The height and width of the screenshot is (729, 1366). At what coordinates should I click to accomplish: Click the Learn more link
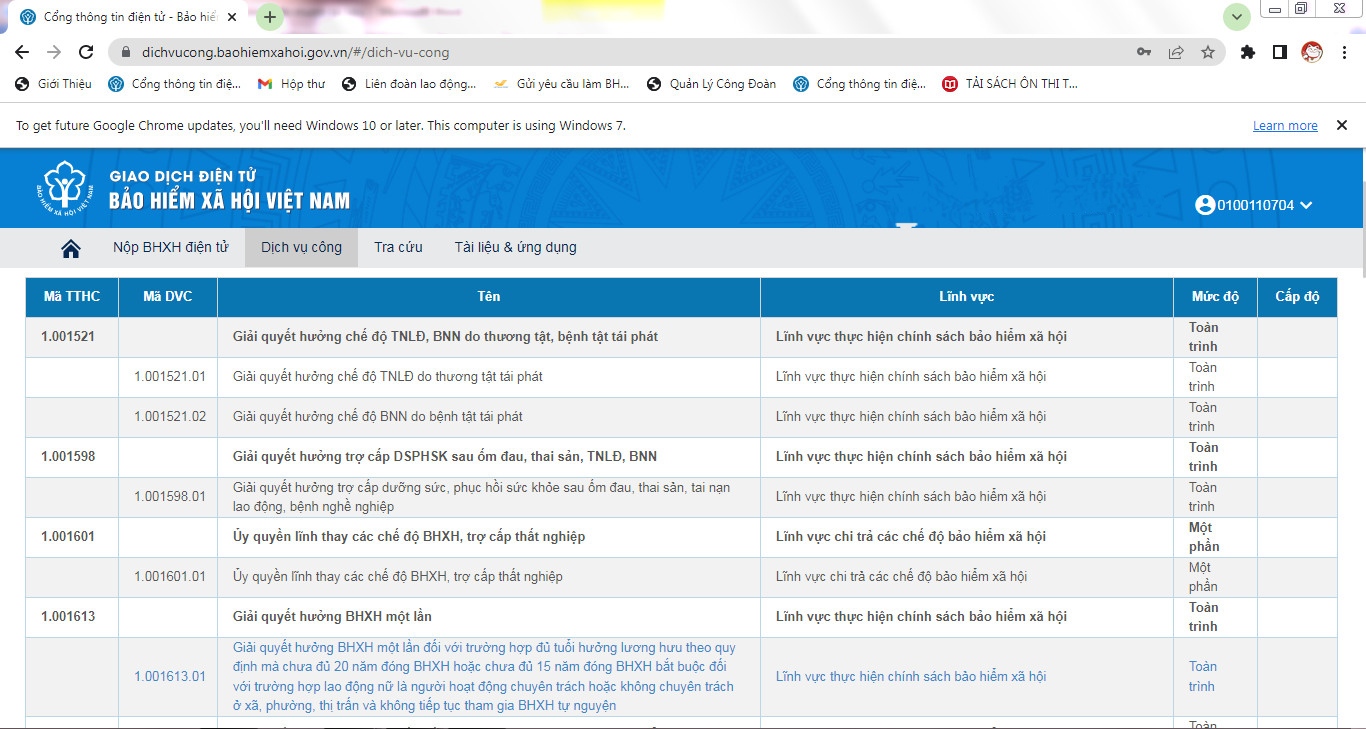tap(1285, 126)
